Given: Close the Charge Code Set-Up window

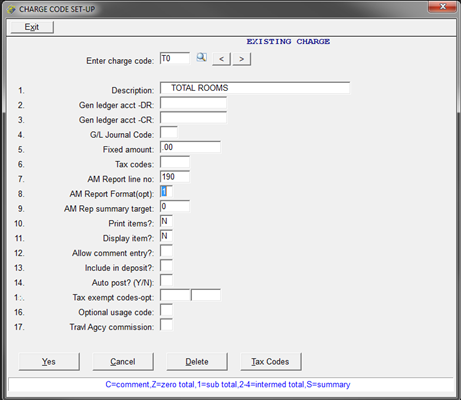Looking at the screenshot, I should point(442,7).
